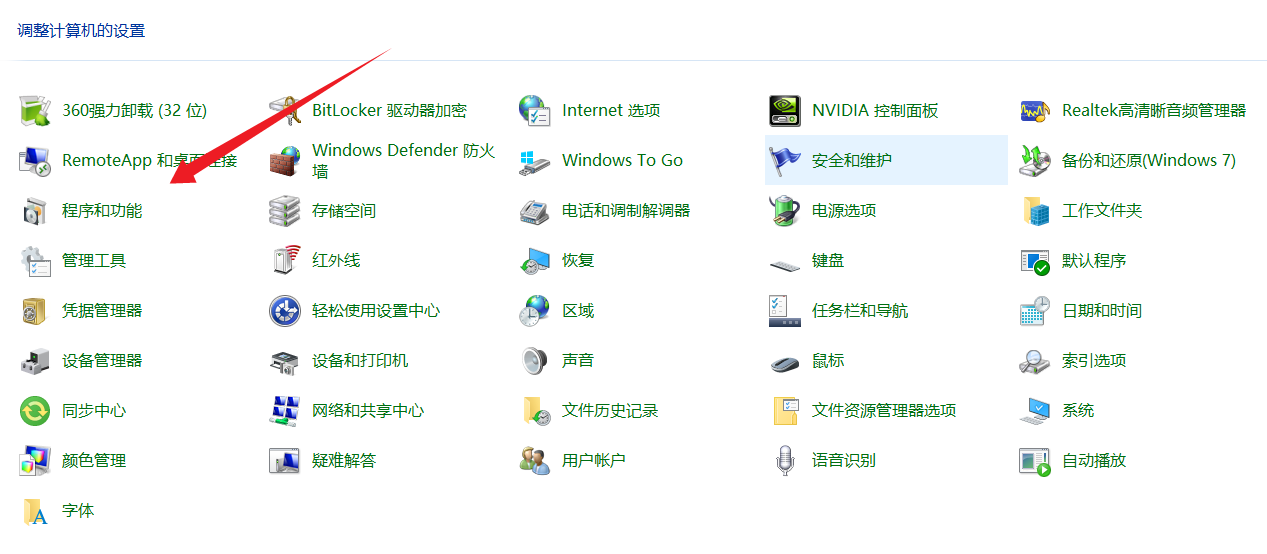The width and height of the screenshot is (1267, 554).
Task: Open the 任务栏和导航 icon
Action: point(785,310)
